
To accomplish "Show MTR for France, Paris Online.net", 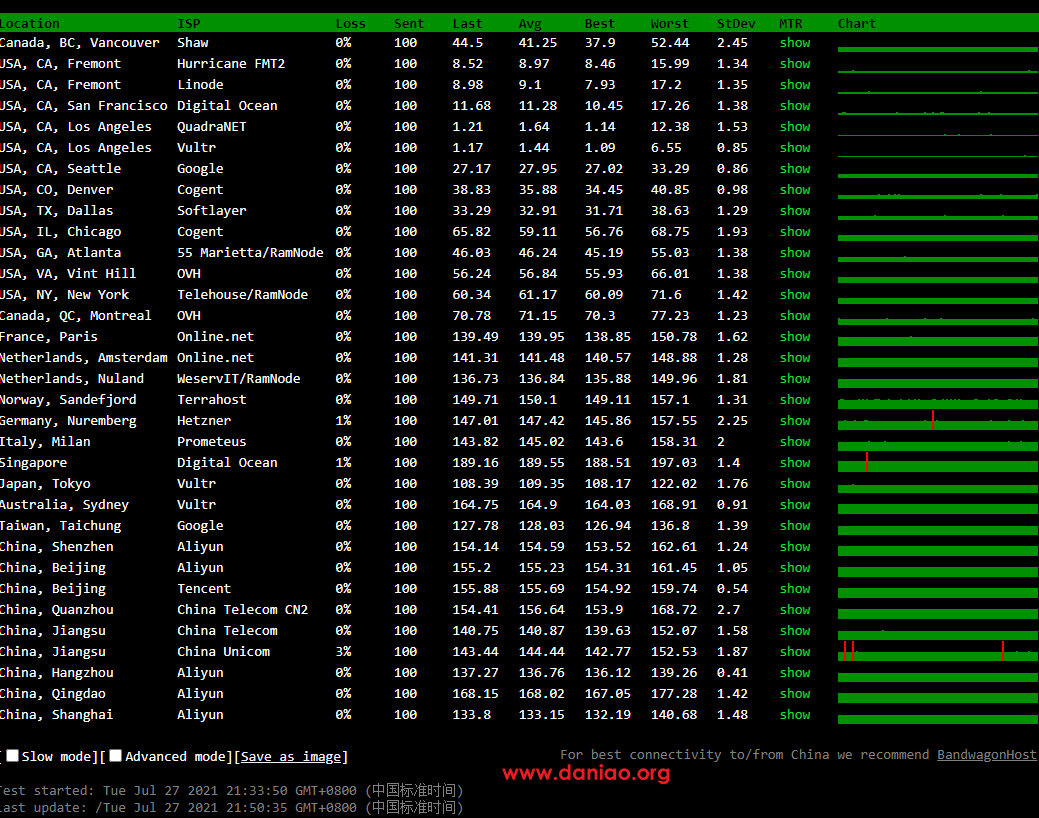I will pyautogui.click(x=794, y=337).
